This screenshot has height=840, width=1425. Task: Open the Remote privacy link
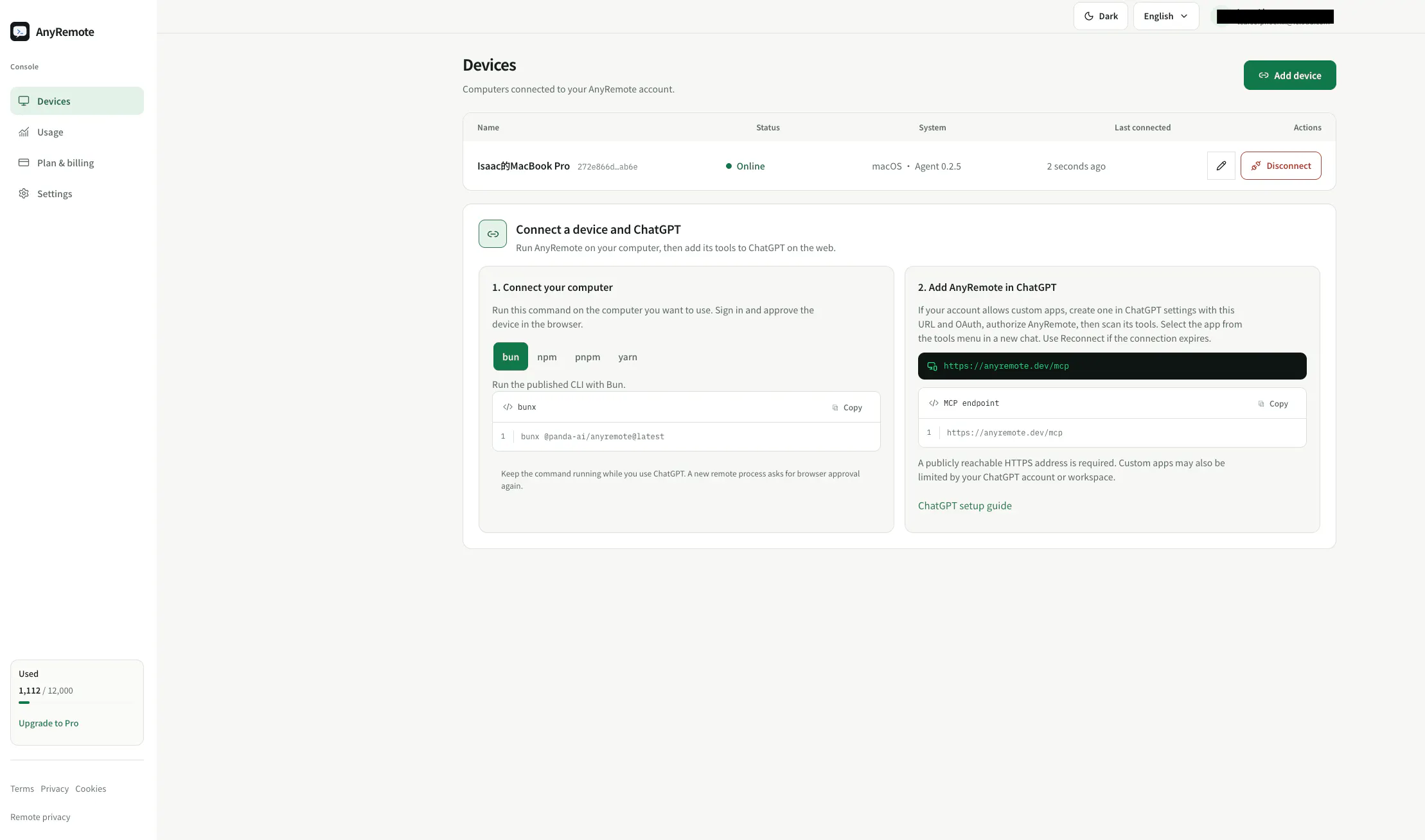40,817
